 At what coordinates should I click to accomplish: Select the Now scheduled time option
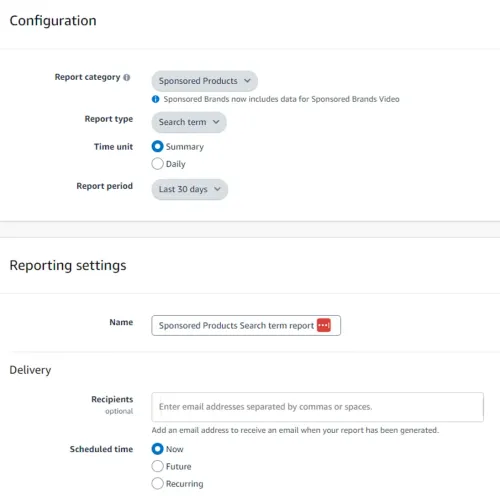click(x=157, y=449)
